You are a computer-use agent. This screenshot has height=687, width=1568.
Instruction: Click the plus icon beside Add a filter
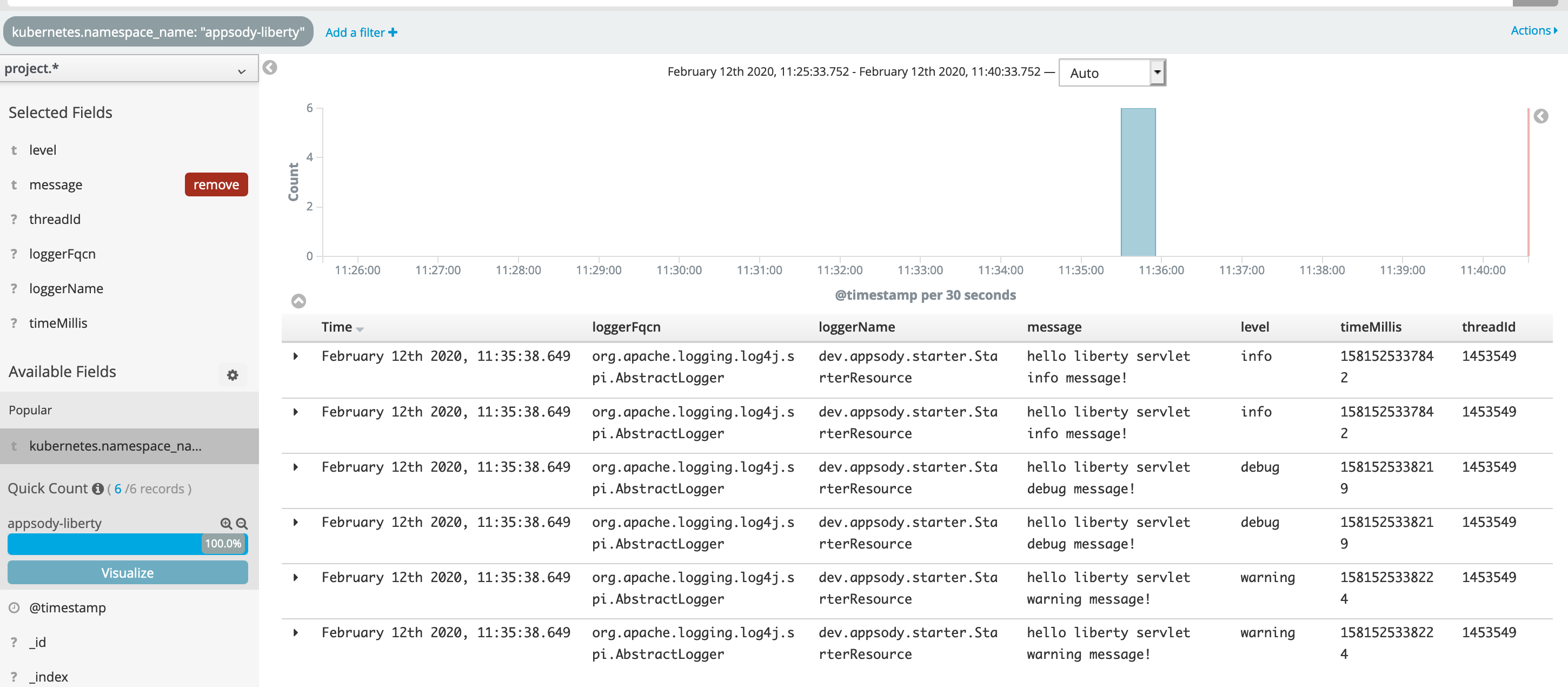pyautogui.click(x=393, y=32)
